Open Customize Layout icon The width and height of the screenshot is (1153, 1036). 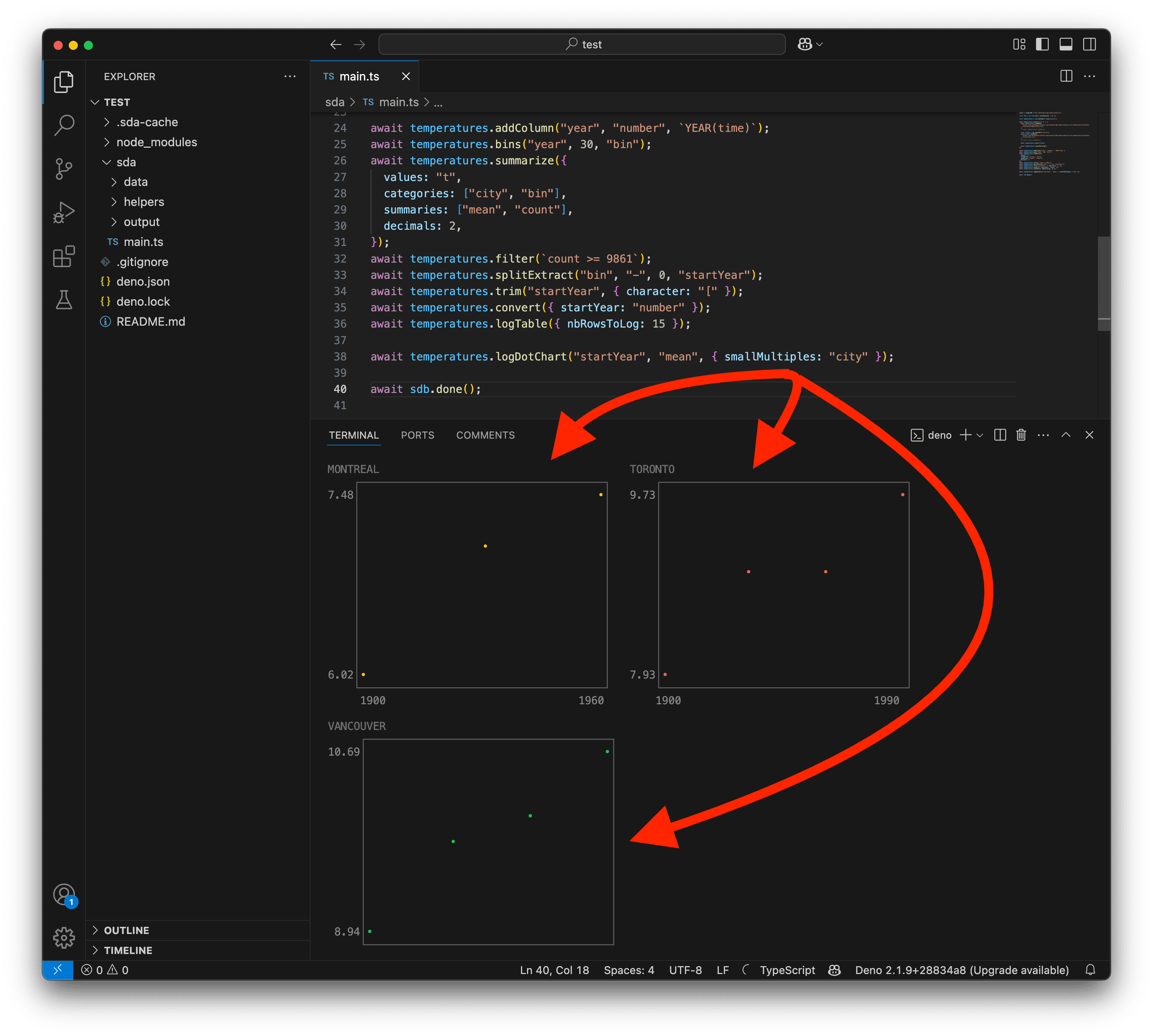[1019, 45]
